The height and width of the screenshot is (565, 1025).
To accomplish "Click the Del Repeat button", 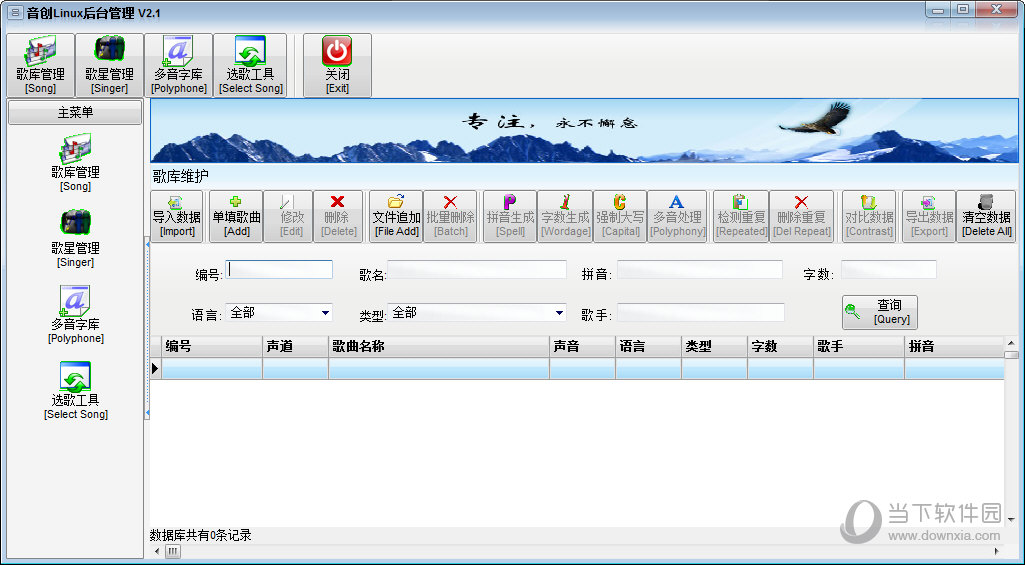I will tap(801, 216).
